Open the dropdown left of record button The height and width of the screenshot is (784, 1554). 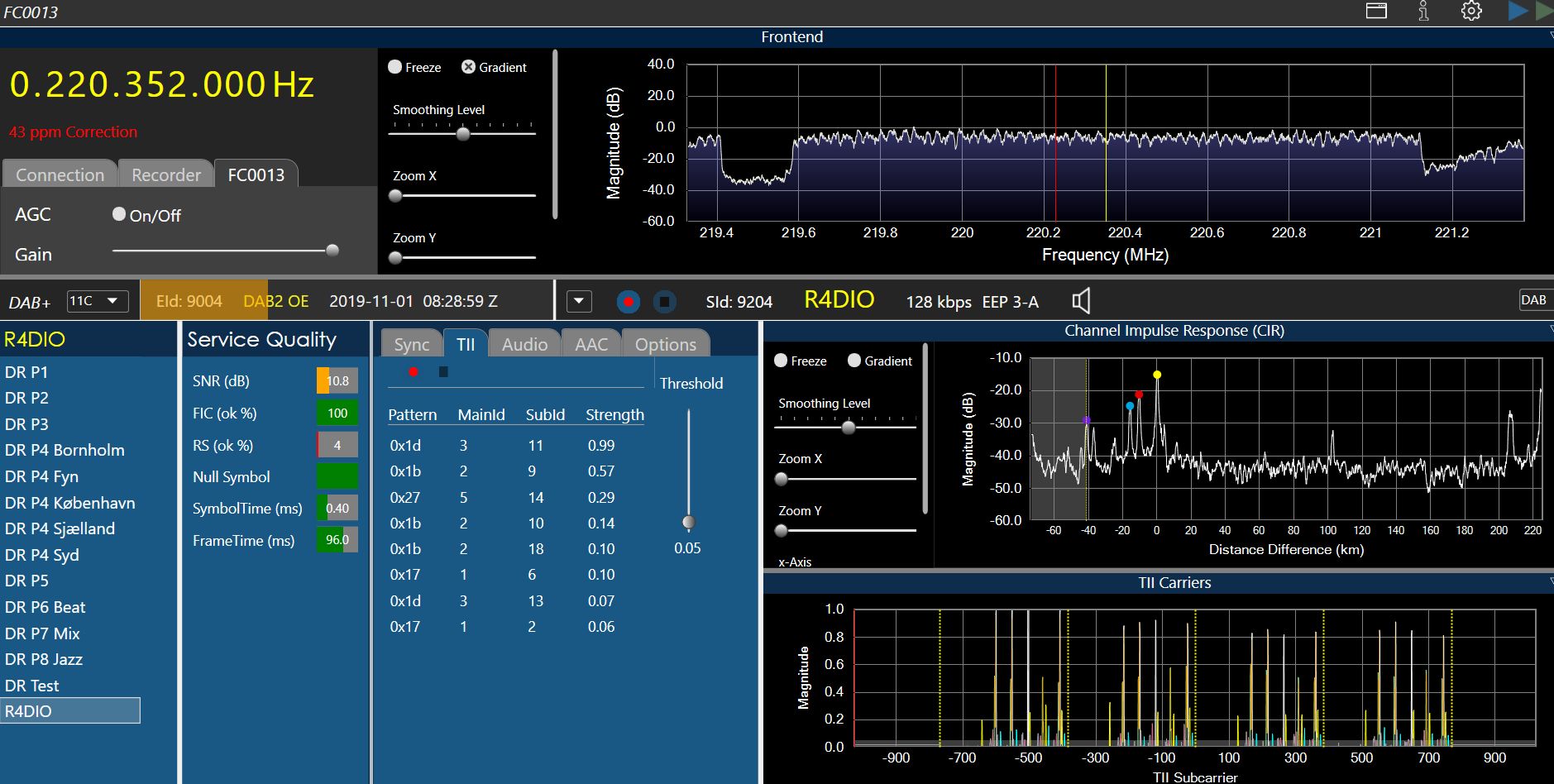click(579, 302)
